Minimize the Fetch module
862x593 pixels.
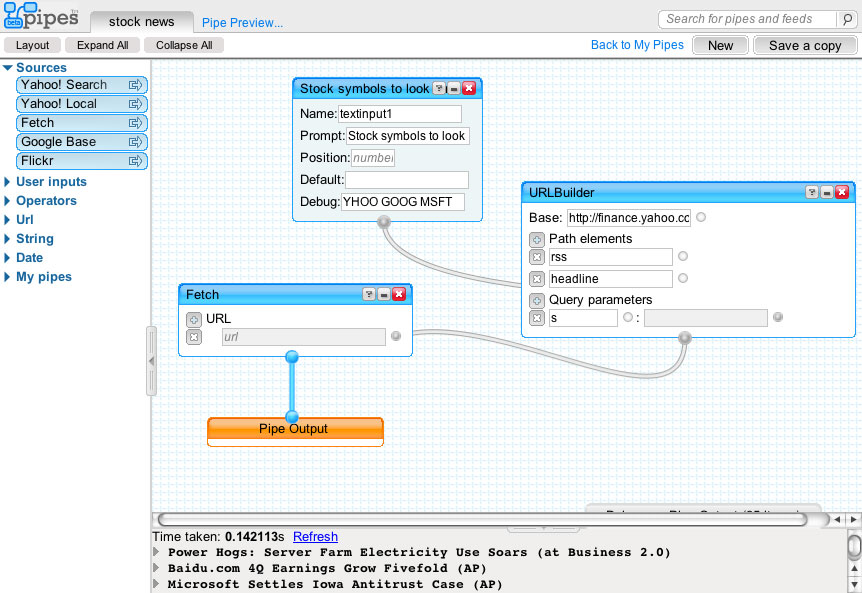[384, 294]
